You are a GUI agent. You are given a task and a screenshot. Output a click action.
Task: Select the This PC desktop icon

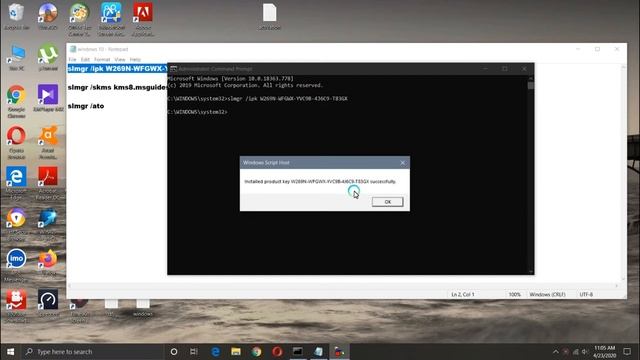point(16,57)
